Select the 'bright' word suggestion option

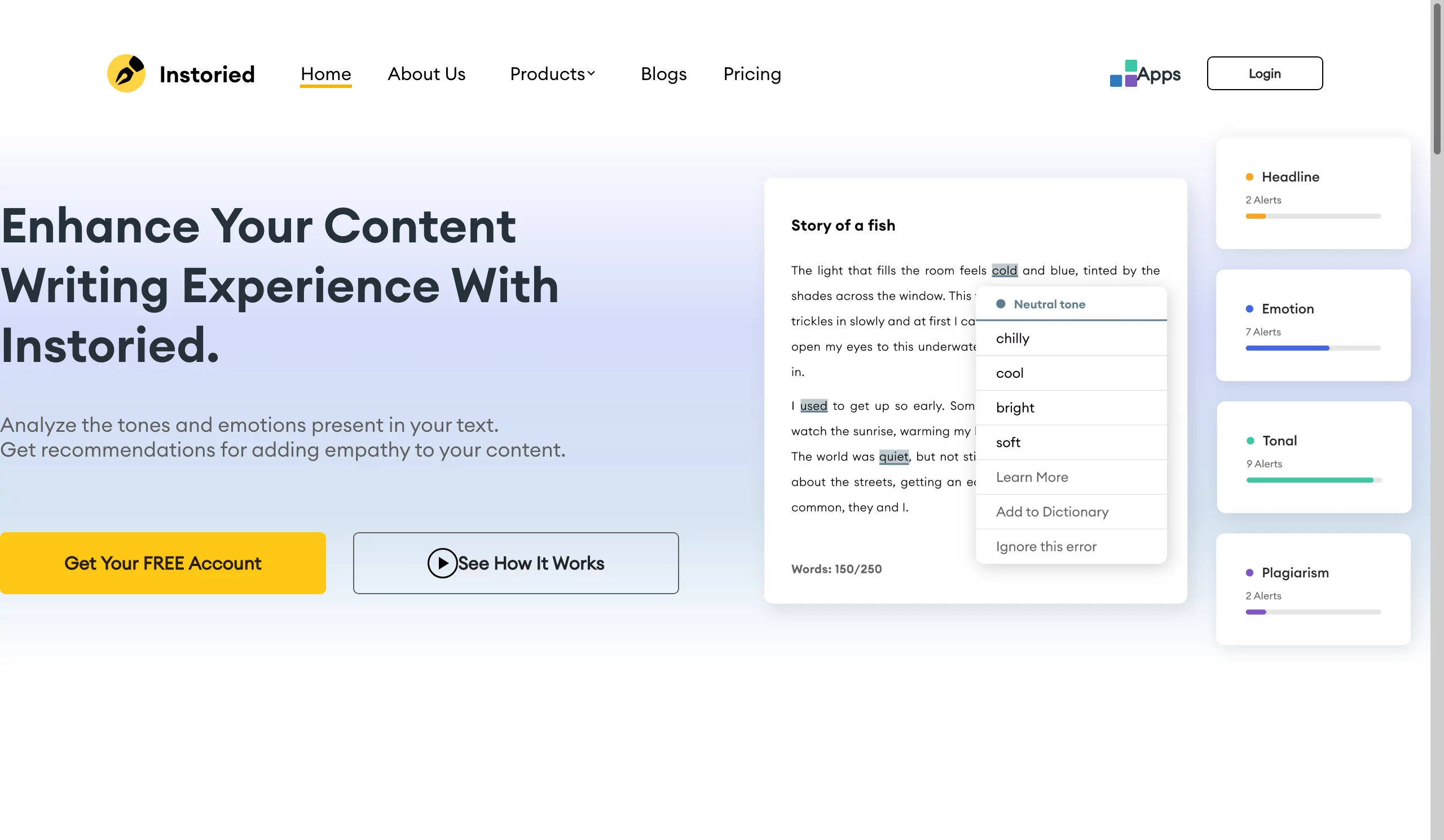point(1015,407)
